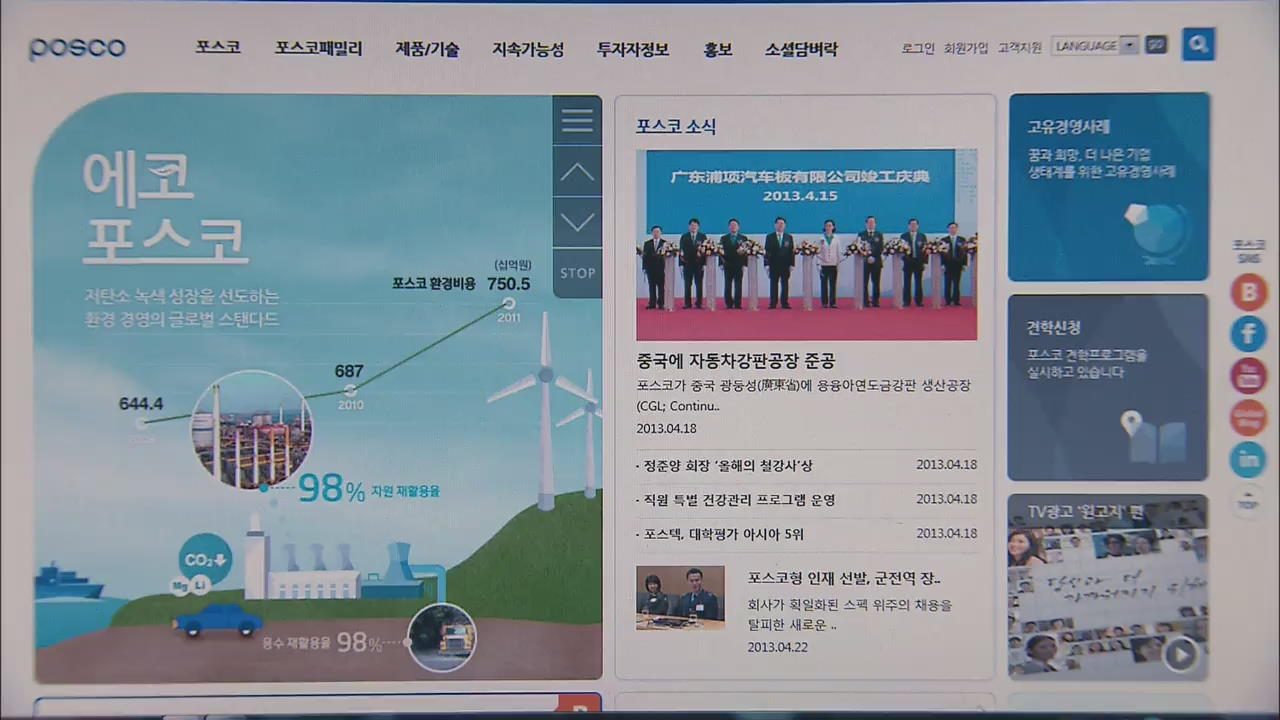Viewport: 1280px width, 720px height.
Task: Open headline 중국에 자동차강판공장 준공
Action: (x=735, y=361)
